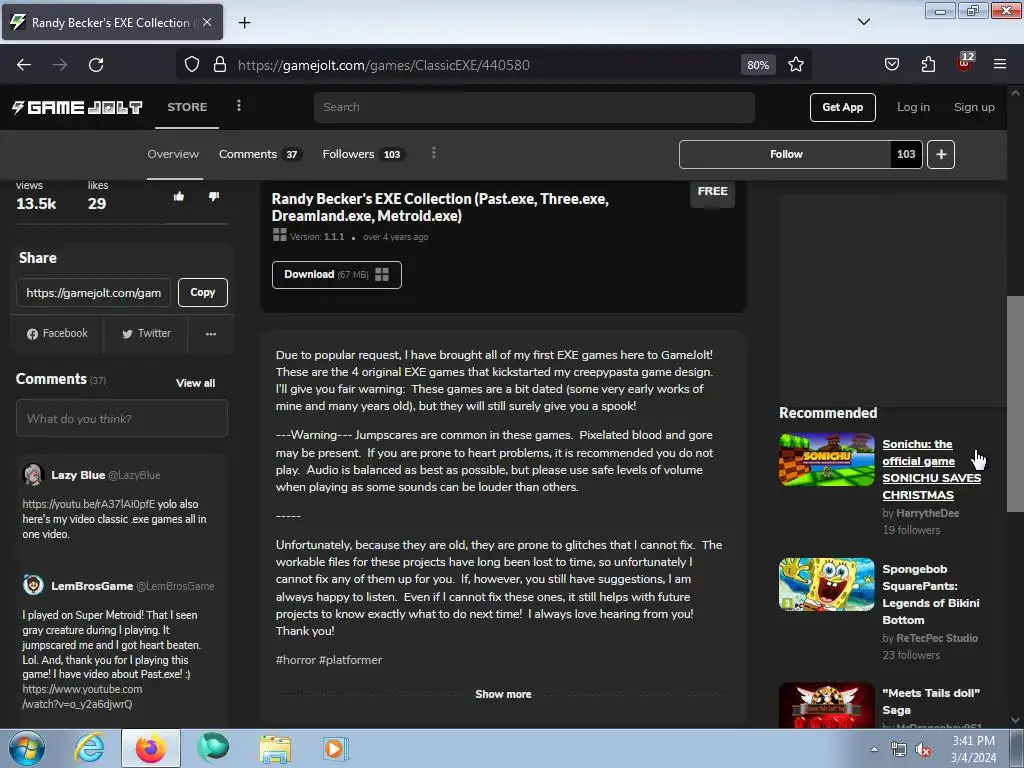The height and width of the screenshot is (768, 1024).
Task: Focus the Game Jolt Search field
Action: (534, 107)
